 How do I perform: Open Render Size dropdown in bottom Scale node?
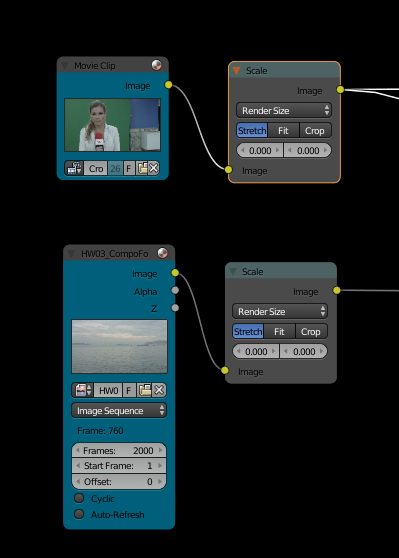pos(280,312)
